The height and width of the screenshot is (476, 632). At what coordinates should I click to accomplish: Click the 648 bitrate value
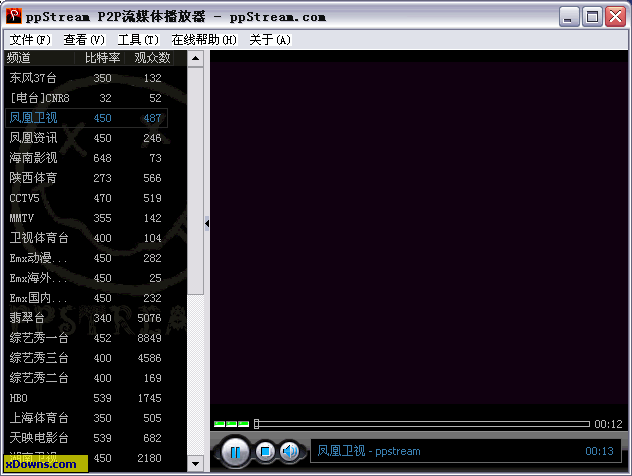pyautogui.click(x=102, y=158)
